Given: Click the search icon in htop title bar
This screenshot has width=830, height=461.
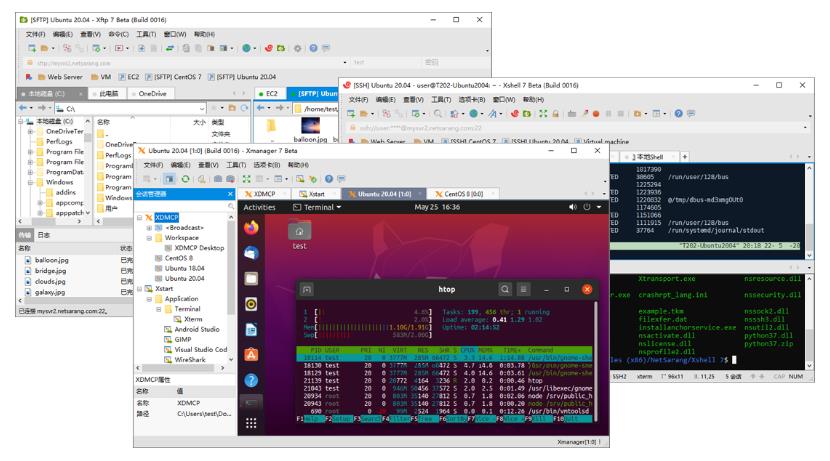Looking at the screenshot, I should pos(505,289).
